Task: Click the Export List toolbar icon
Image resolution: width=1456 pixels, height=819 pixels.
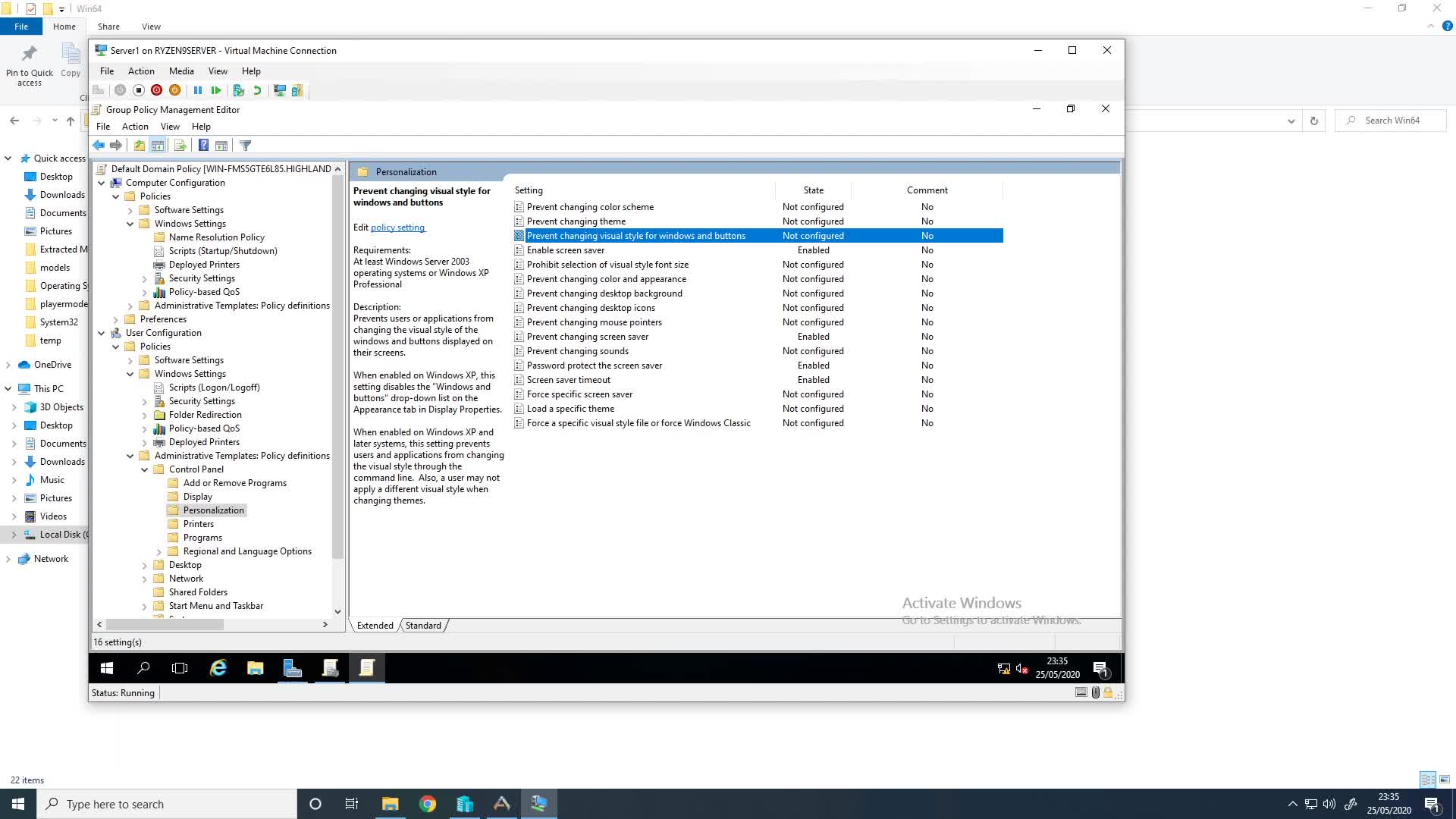Action: coord(180,146)
